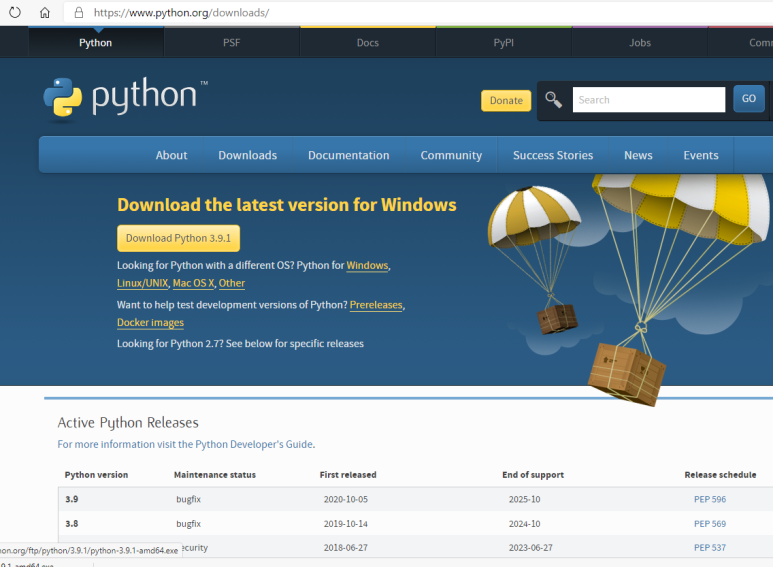This screenshot has width=773, height=567.
Task: Open the PEP 569 release schedule link
Action: click(710, 524)
